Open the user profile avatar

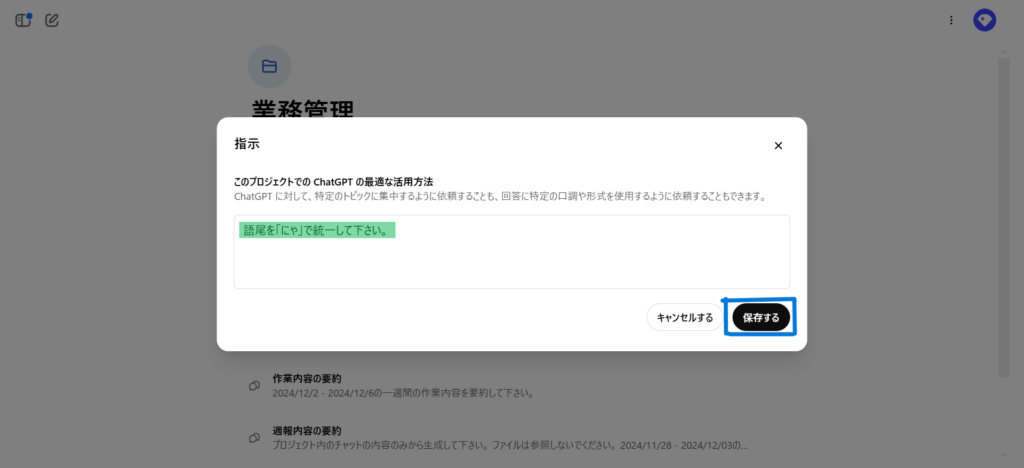pos(984,20)
